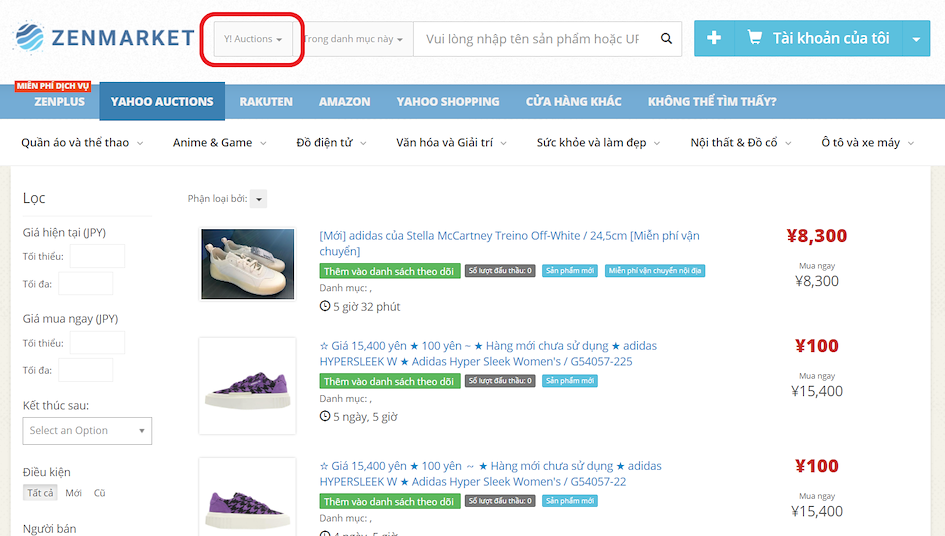Click the ZenMarket logo
Image resolution: width=945 pixels, height=536 pixels.
click(104, 38)
